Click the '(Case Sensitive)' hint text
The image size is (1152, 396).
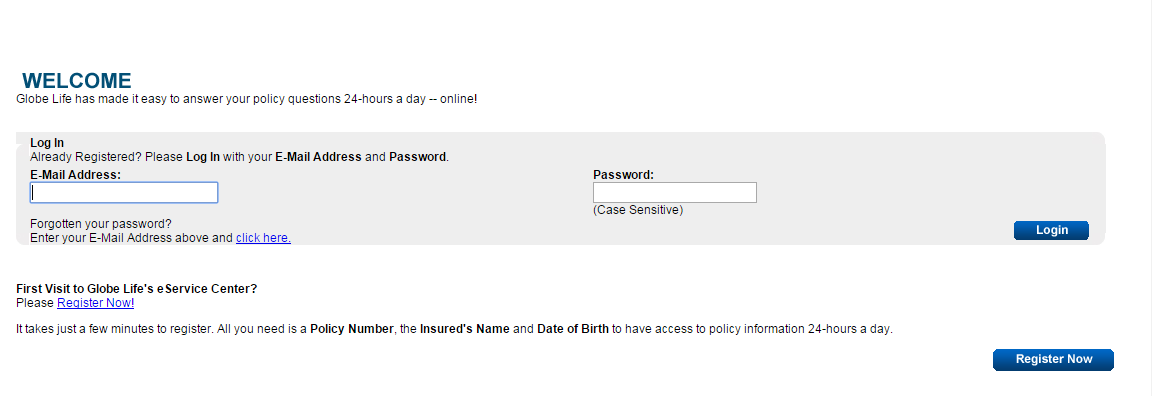pyautogui.click(x=638, y=210)
